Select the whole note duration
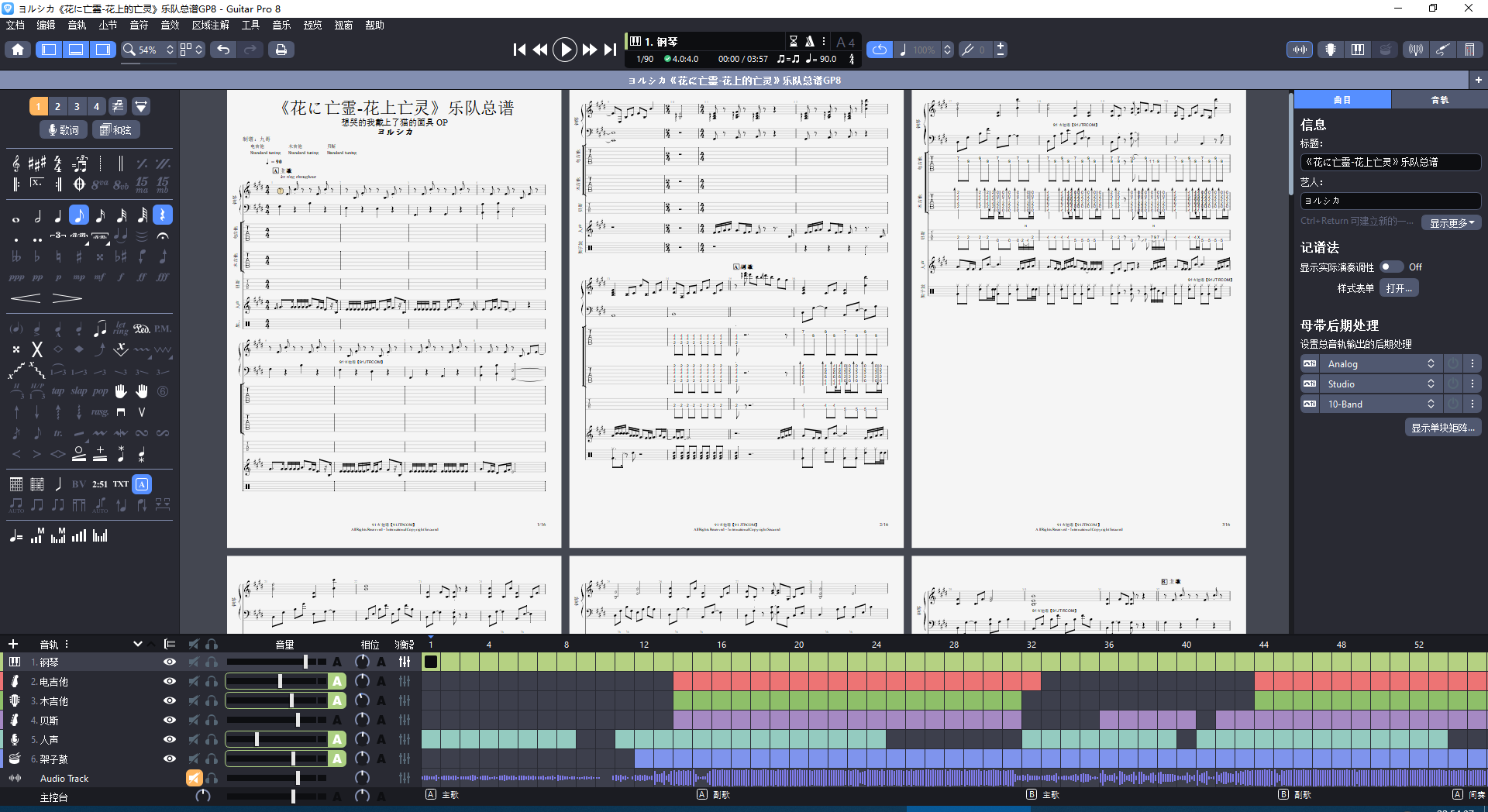The image size is (1488, 812). click(16, 218)
